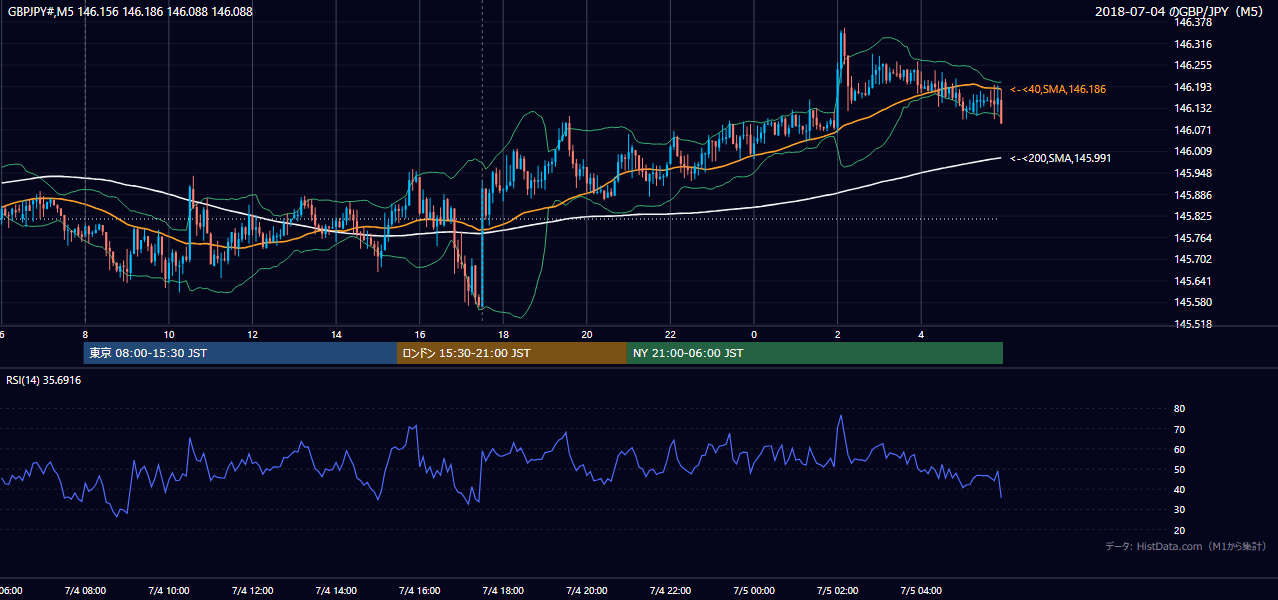Click the 7/4 20:00 date label
Image resolution: width=1278 pixels, height=600 pixels.
pyautogui.click(x=586, y=590)
